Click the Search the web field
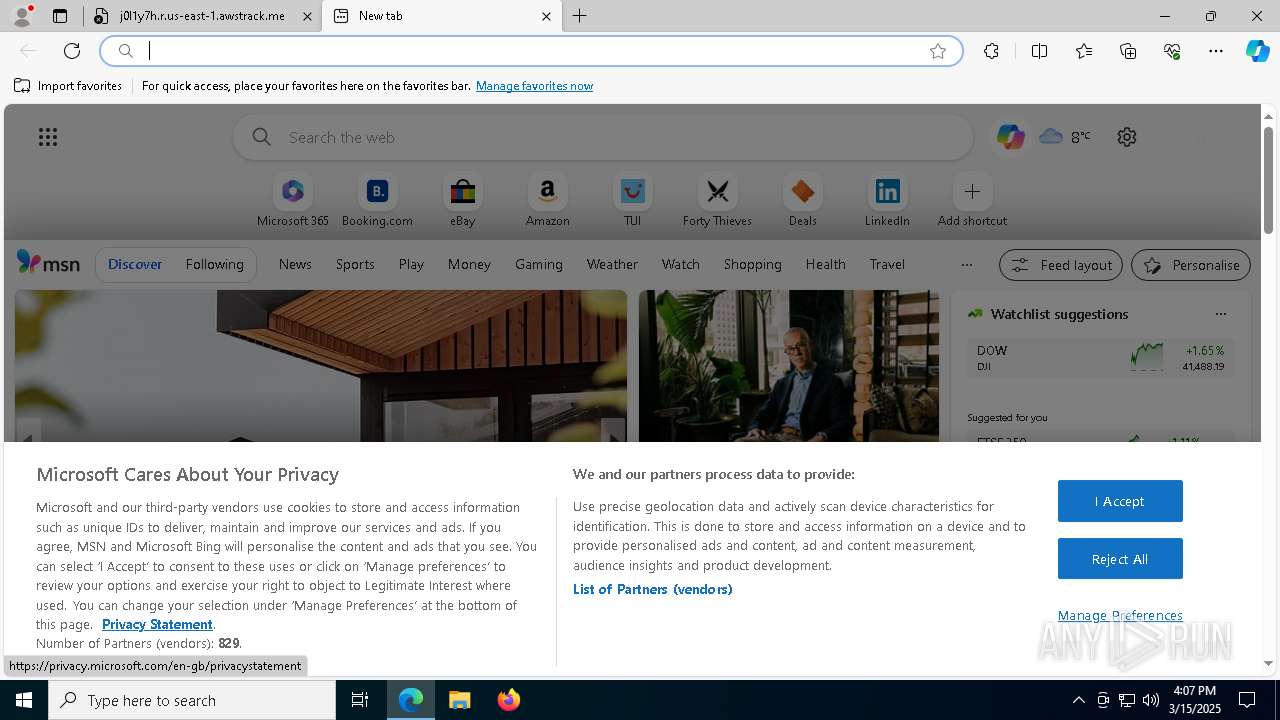 (x=603, y=137)
